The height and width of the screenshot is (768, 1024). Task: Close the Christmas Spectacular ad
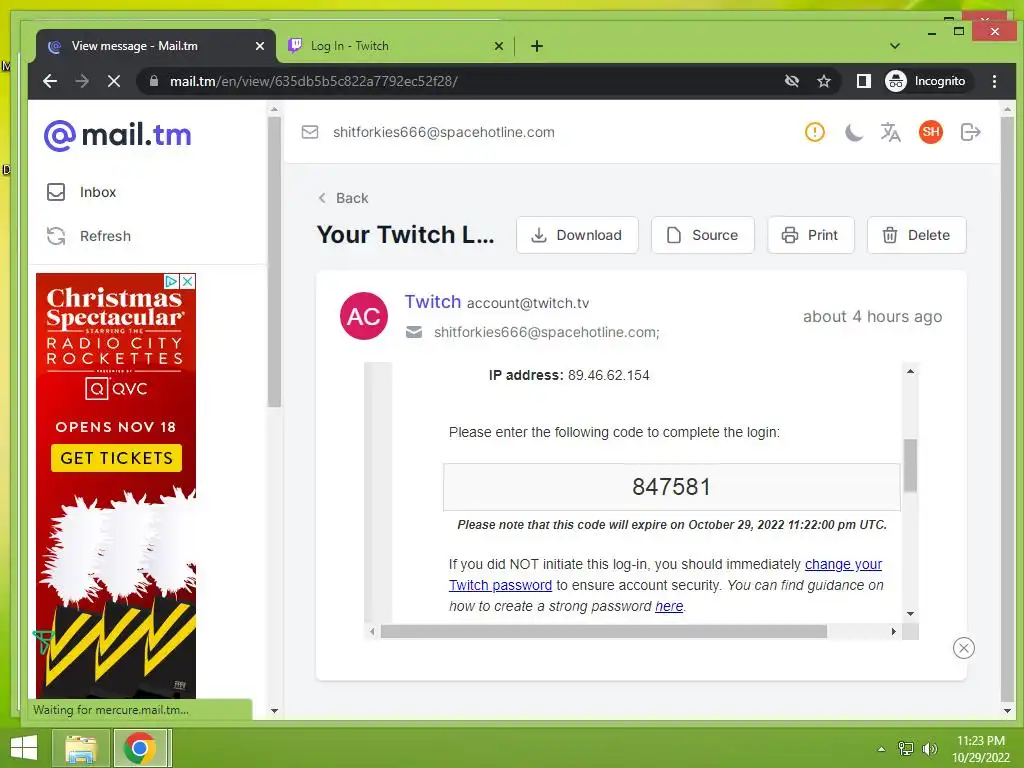point(187,281)
